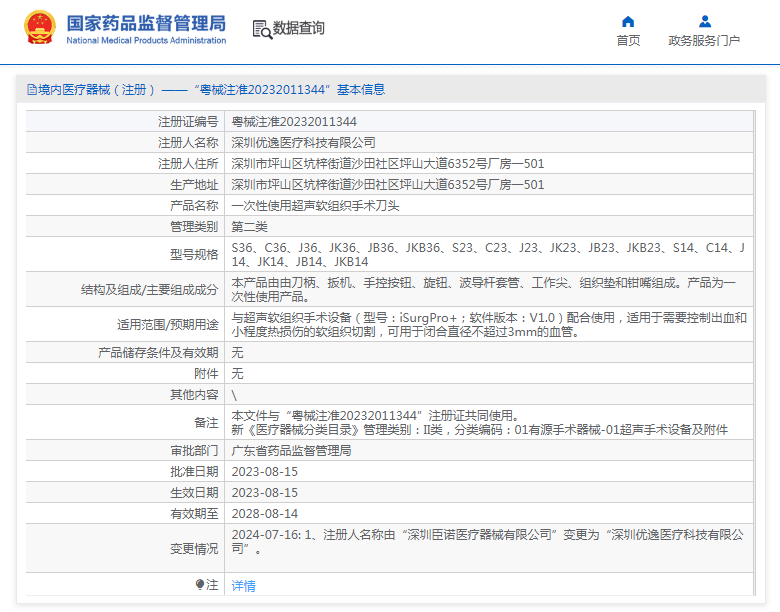Select registration number 粤械注准20232011344 value
Viewport: 780px width, 612px height.
tap(294, 121)
